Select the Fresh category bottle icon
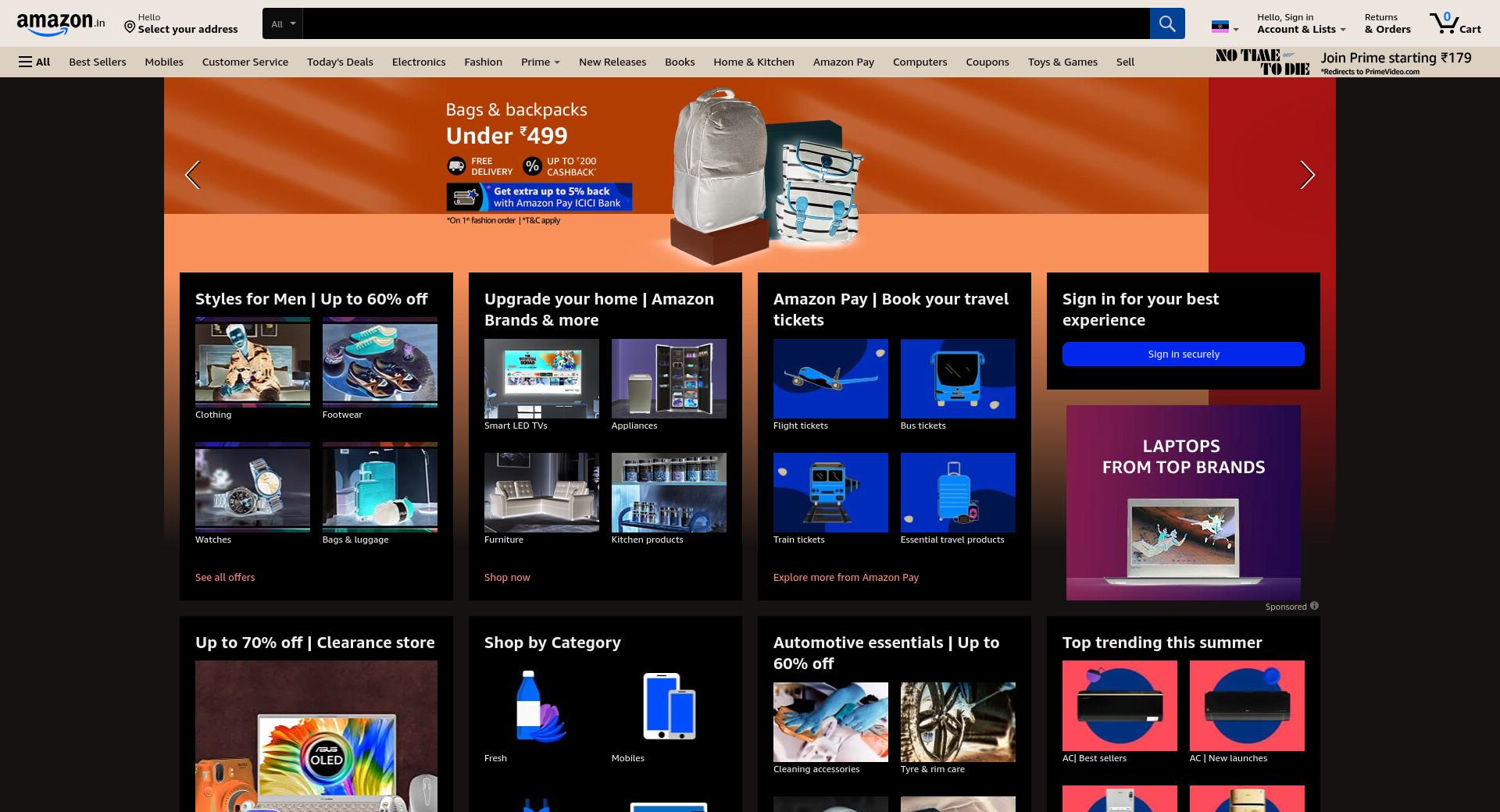 coord(541,706)
